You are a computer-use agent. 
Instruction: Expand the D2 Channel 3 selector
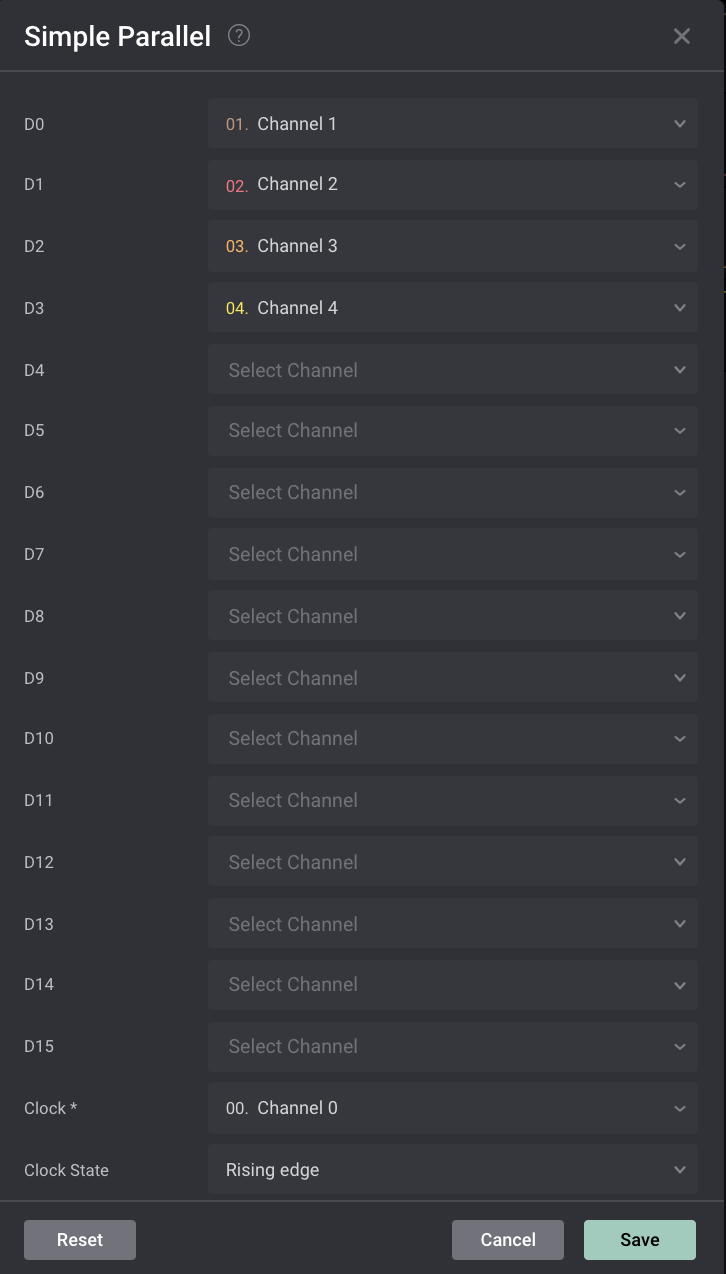pyautogui.click(x=452, y=247)
